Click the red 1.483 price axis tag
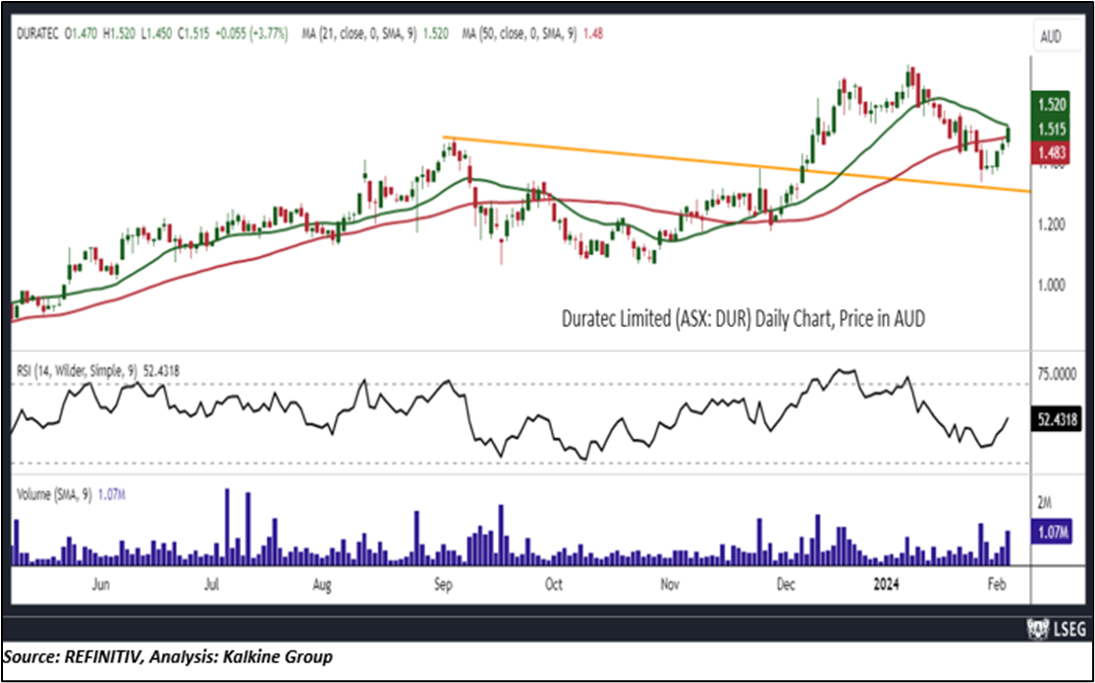 click(1051, 151)
